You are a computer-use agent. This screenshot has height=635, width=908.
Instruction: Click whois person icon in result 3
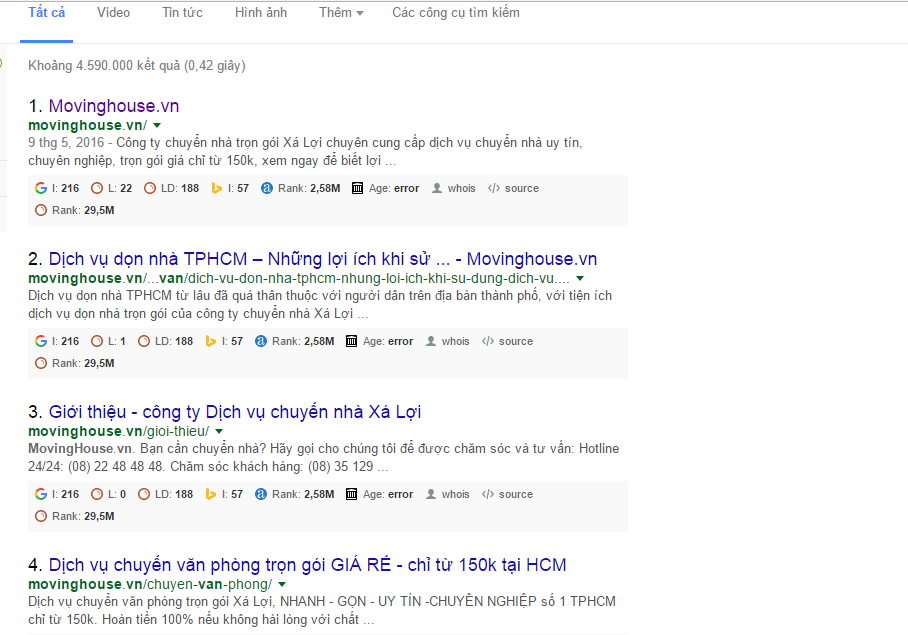(431, 494)
